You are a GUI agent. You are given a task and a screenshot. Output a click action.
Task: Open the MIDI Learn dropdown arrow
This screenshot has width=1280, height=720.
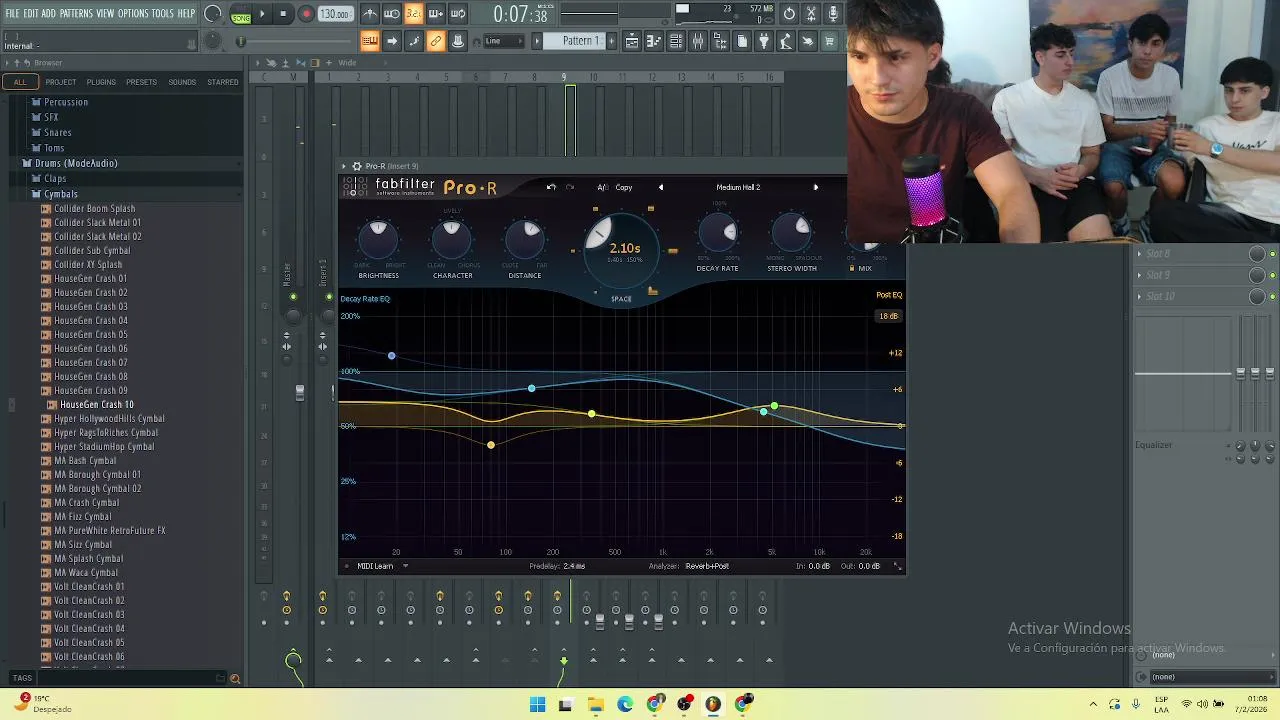coord(405,566)
